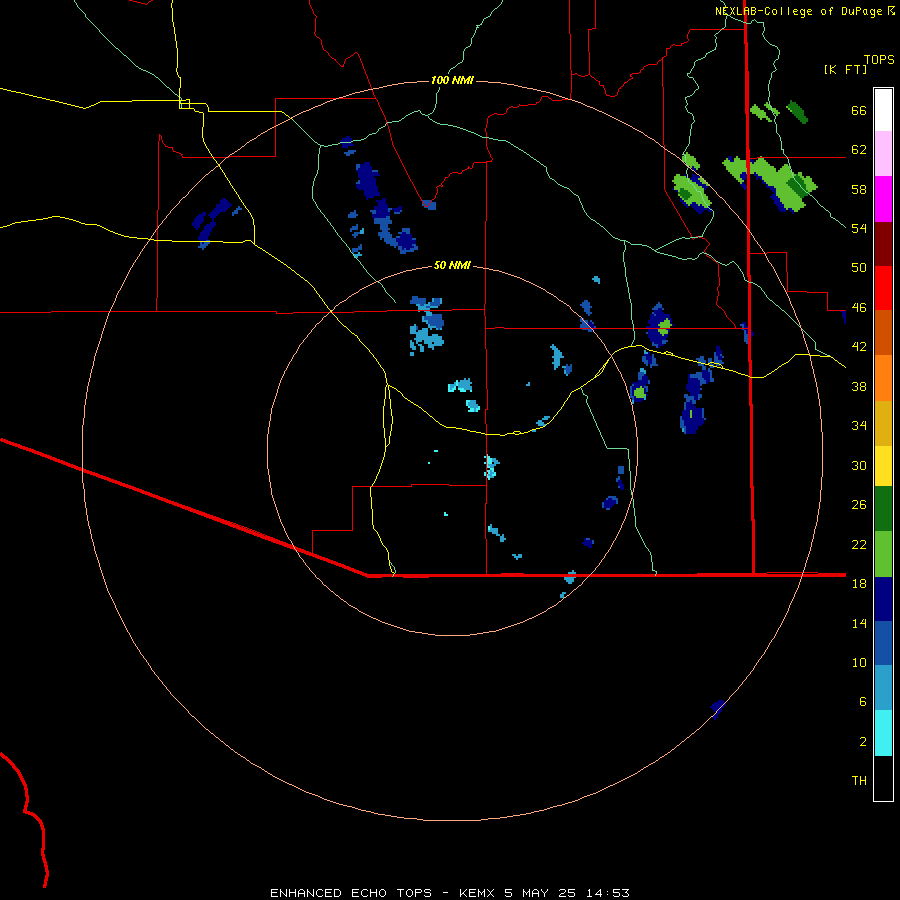This screenshot has width=900, height=900.
Task: Click the legend value "10"
Action: (x=859, y=662)
